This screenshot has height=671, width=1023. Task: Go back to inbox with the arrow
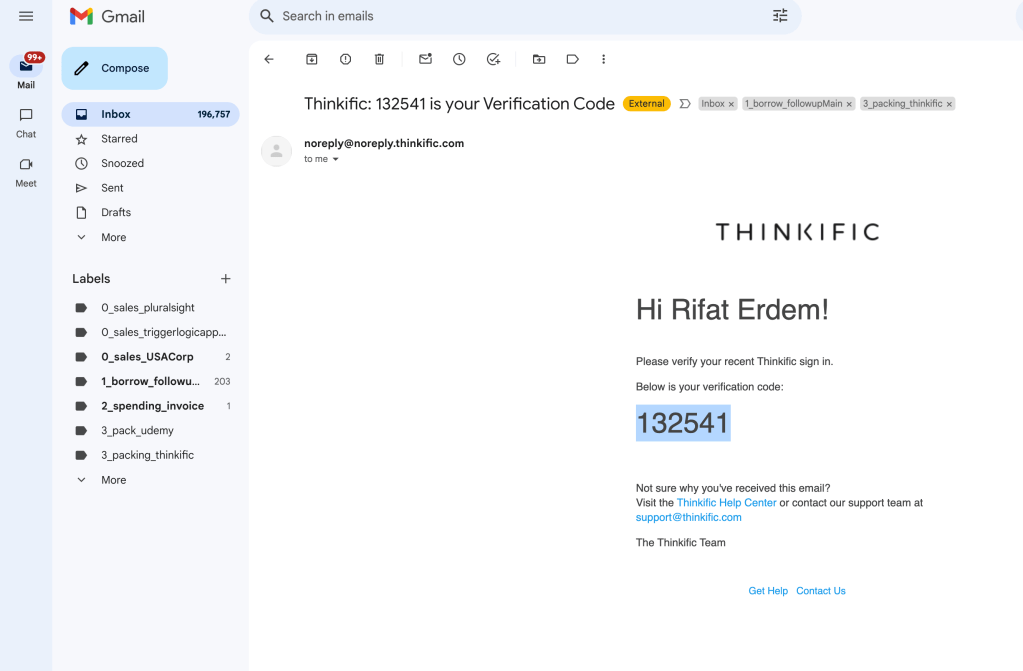269,59
